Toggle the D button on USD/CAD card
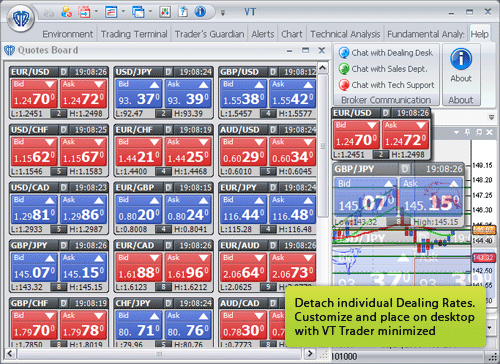Screen dimensions: 500x364 [x=63, y=187]
